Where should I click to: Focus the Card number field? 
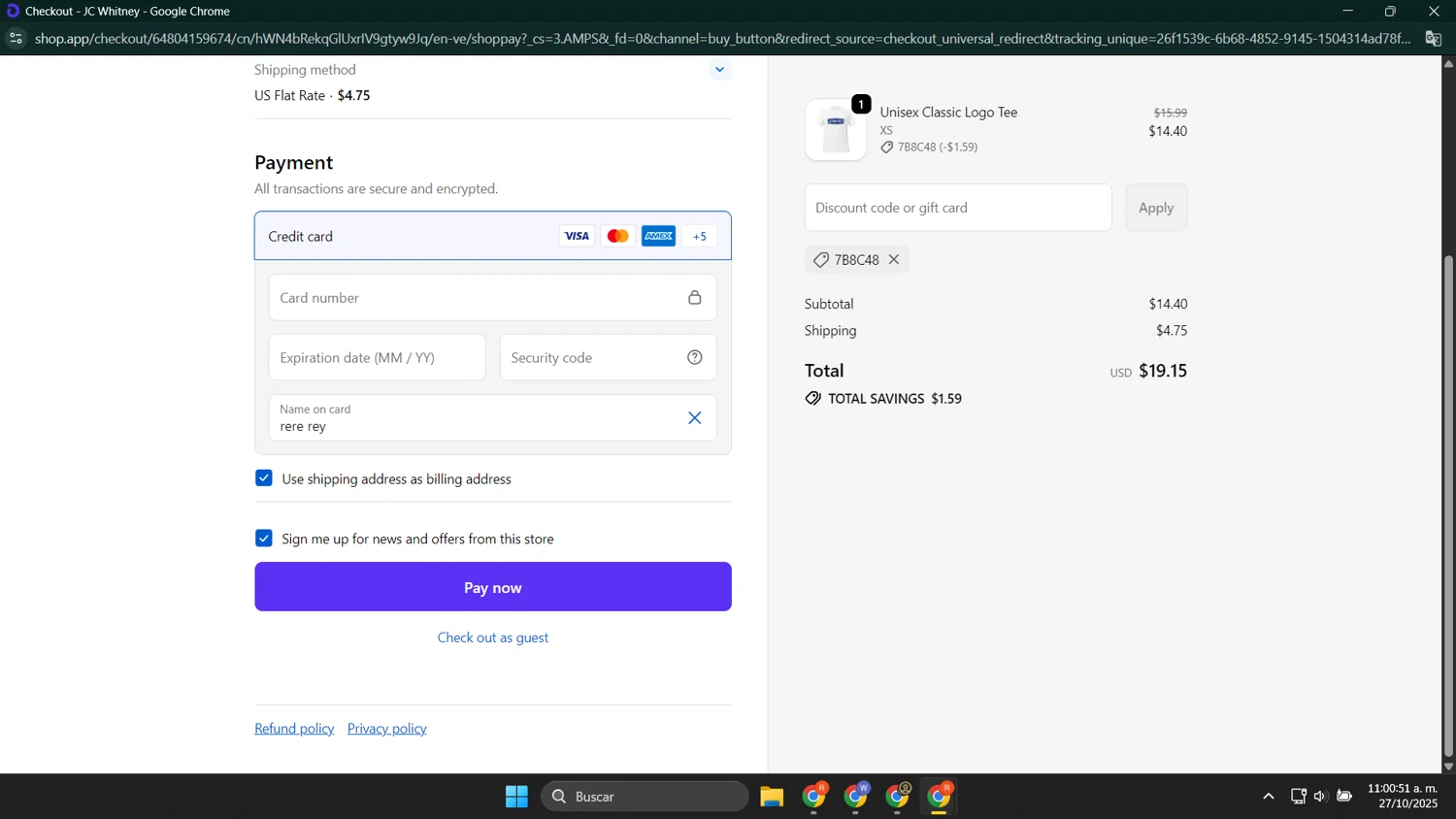(493, 298)
